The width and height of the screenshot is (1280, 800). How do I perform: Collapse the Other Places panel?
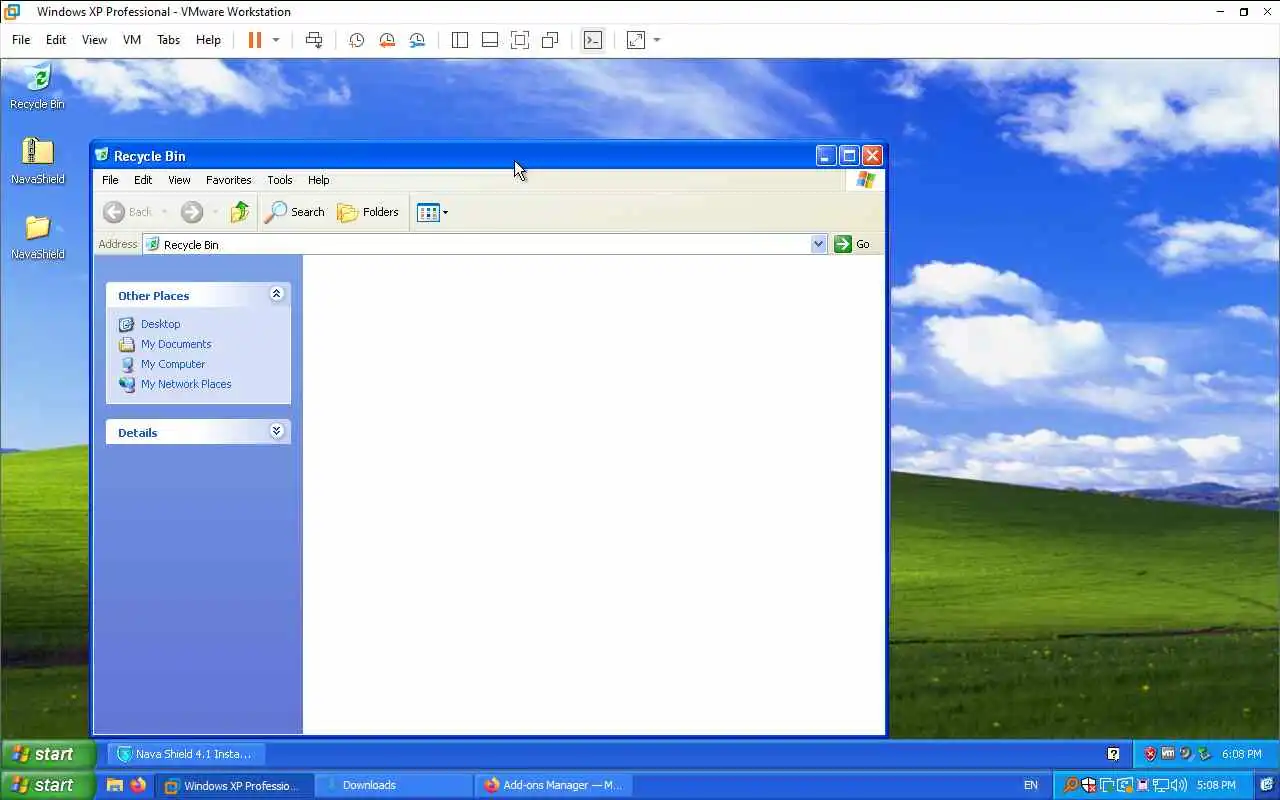tap(277, 294)
